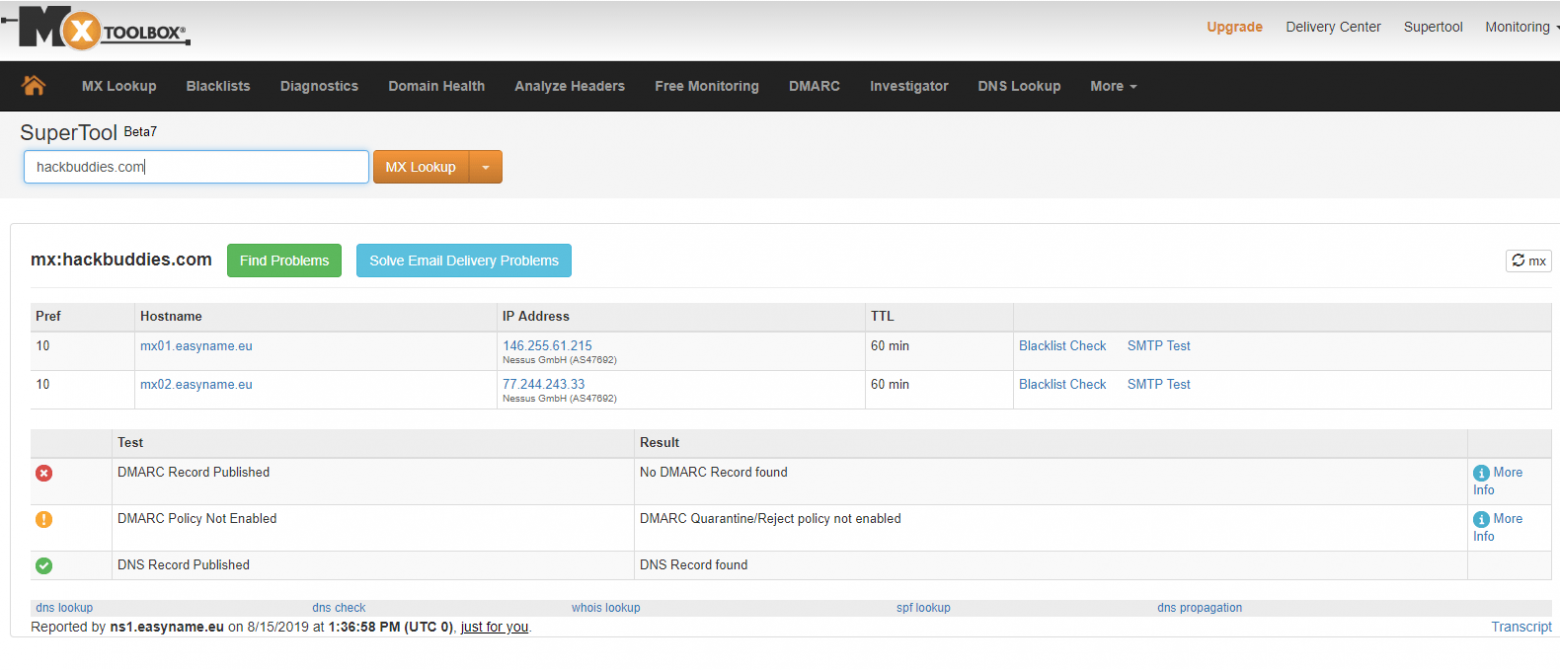Click the info icon in DMARC Record row

point(1481,473)
